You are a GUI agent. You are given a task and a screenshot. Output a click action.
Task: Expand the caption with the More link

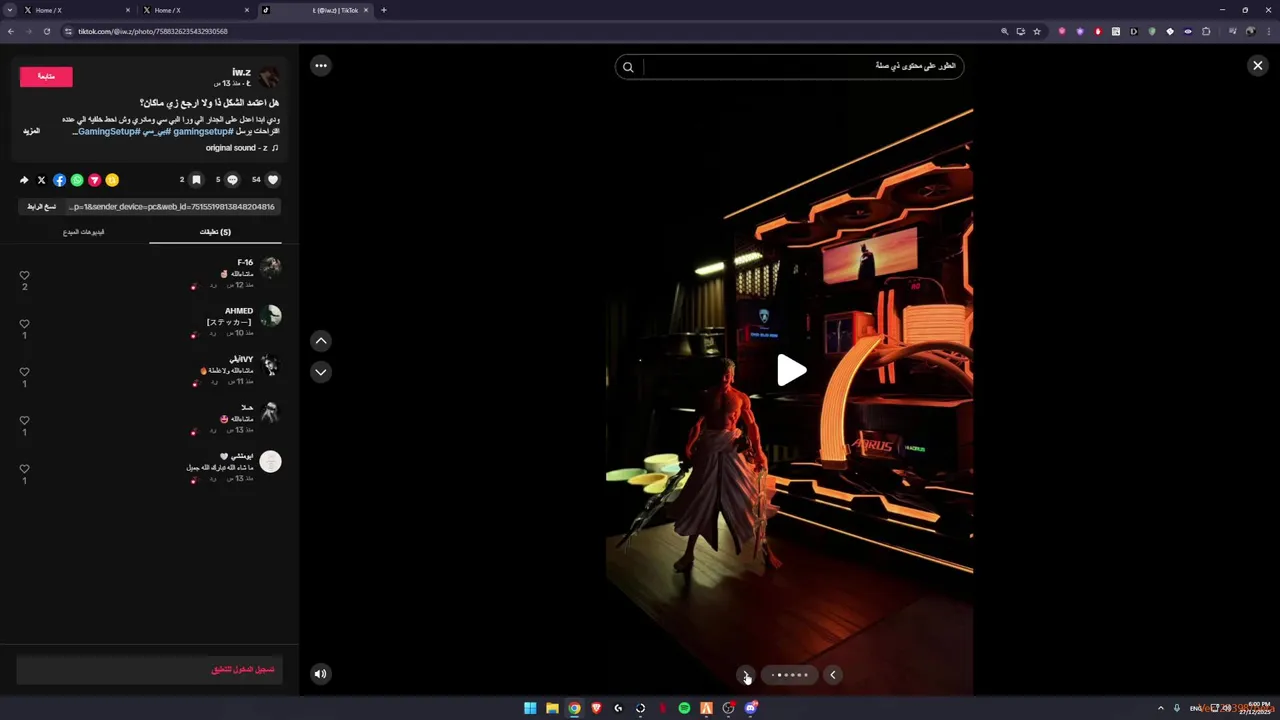pyautogui.click(x=32, y=131)
